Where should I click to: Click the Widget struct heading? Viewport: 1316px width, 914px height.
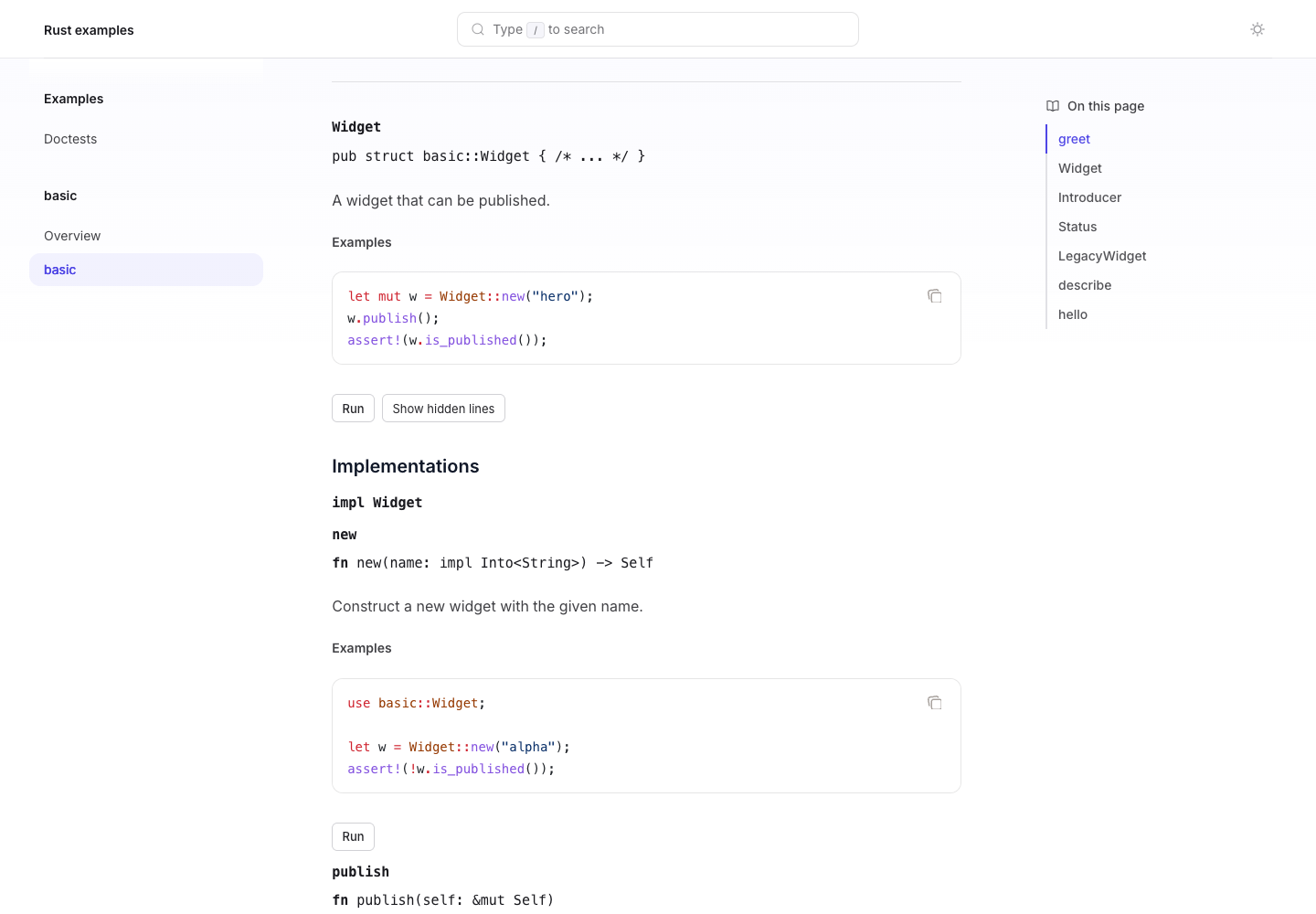[x=356, y=127]
